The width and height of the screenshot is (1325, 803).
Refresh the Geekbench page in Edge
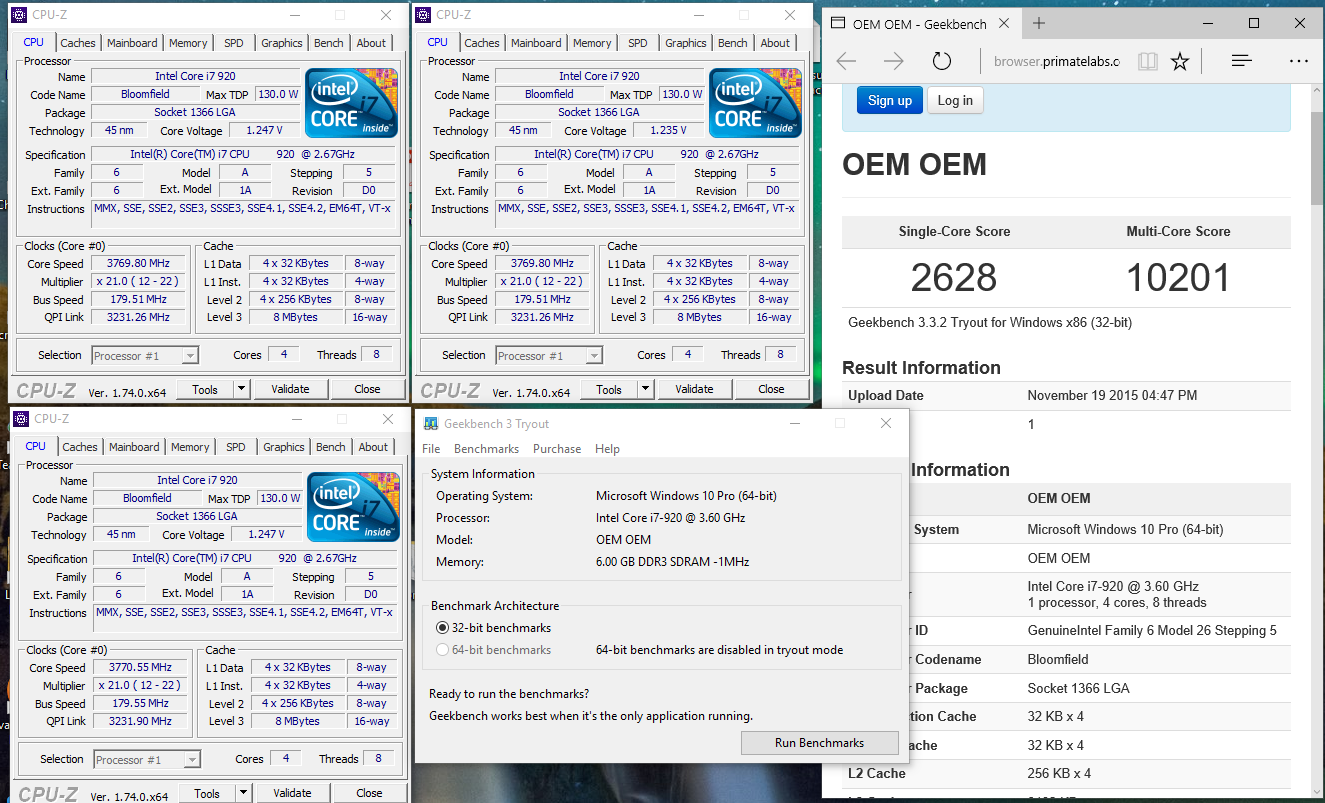[x=941, y=61]
